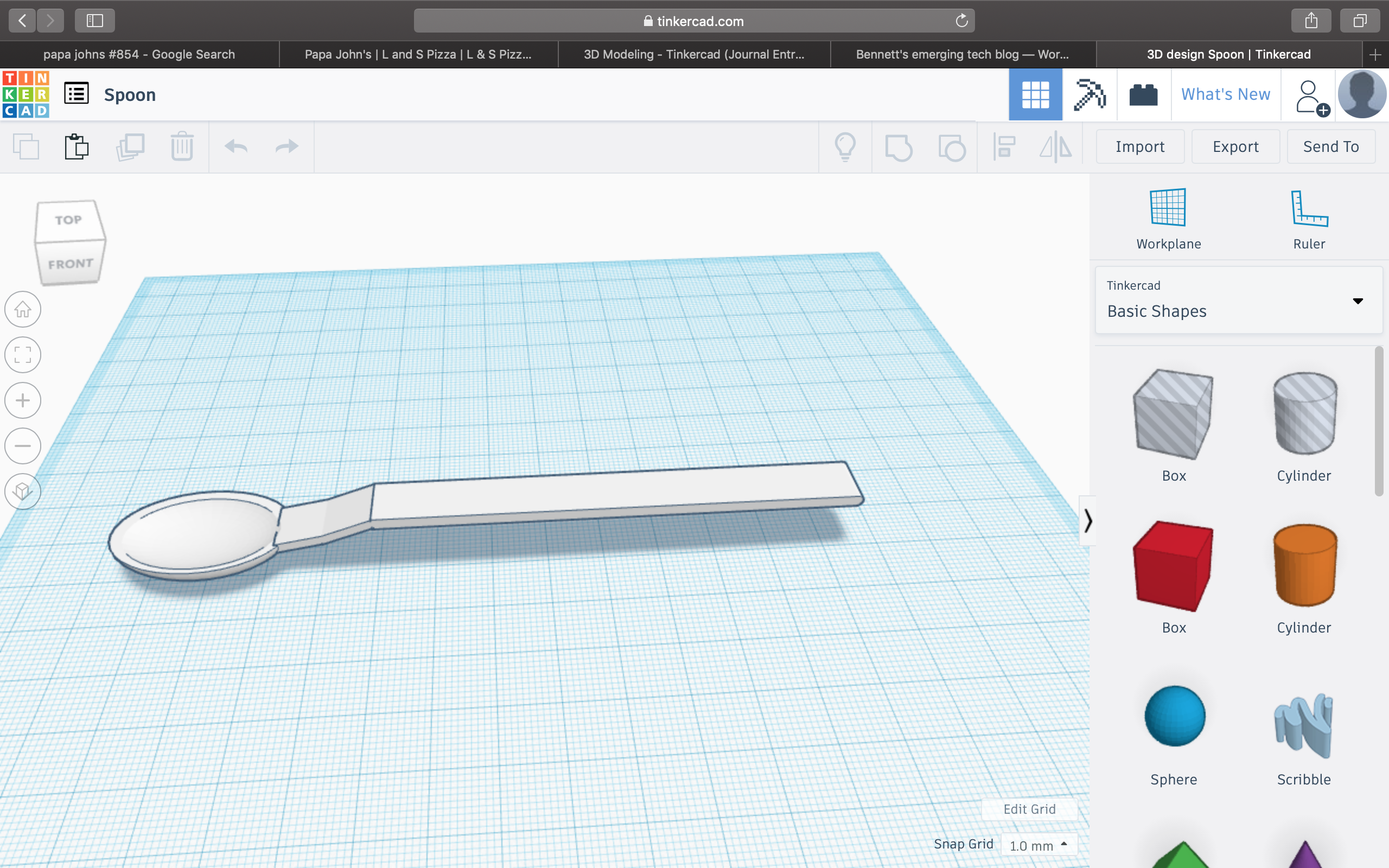Screen dimensions: 1389x868
Task: Zoom out with the minus icon
Action: pyautogui.click(x=23, y=445)
